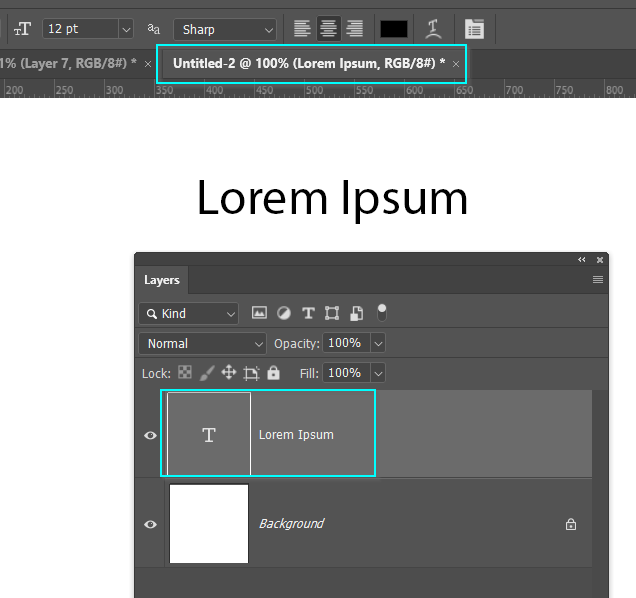Image resolution: width=636 pixels, height=598 pixels.
Task: Prevent auto-nesting artboard lock icon
Action: click(x=251, y=373)
